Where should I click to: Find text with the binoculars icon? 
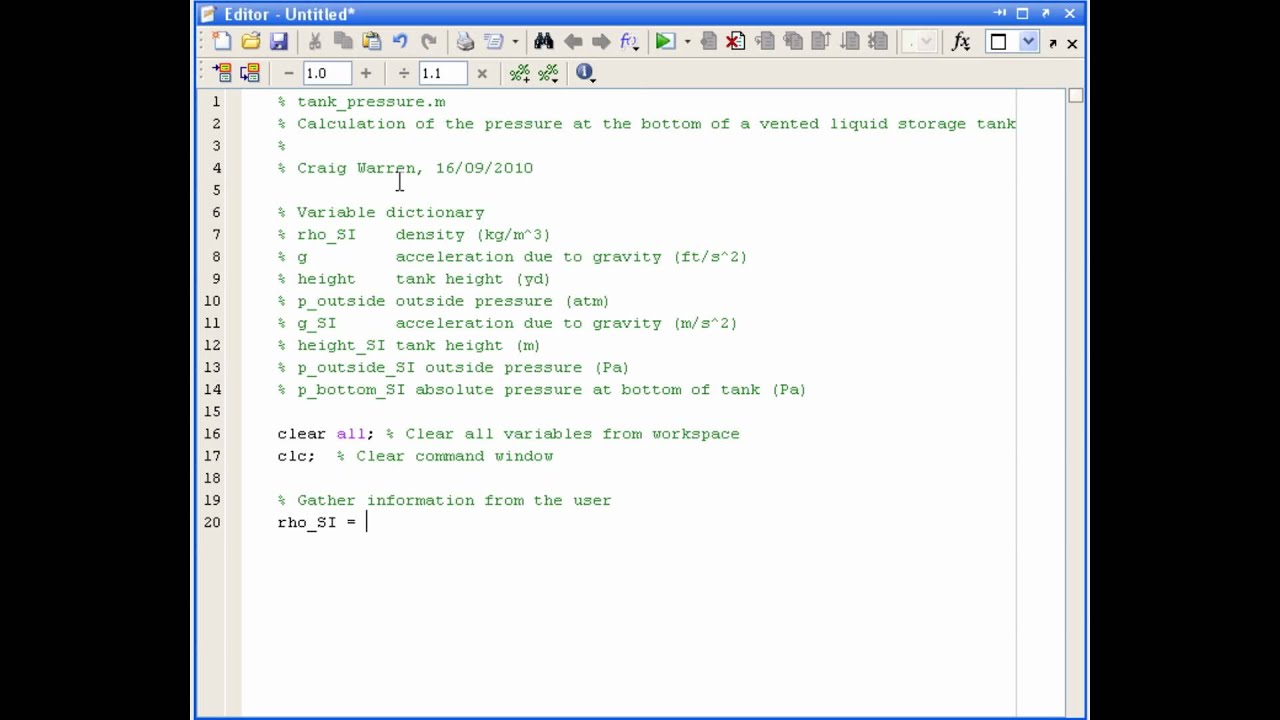point(543,42)
